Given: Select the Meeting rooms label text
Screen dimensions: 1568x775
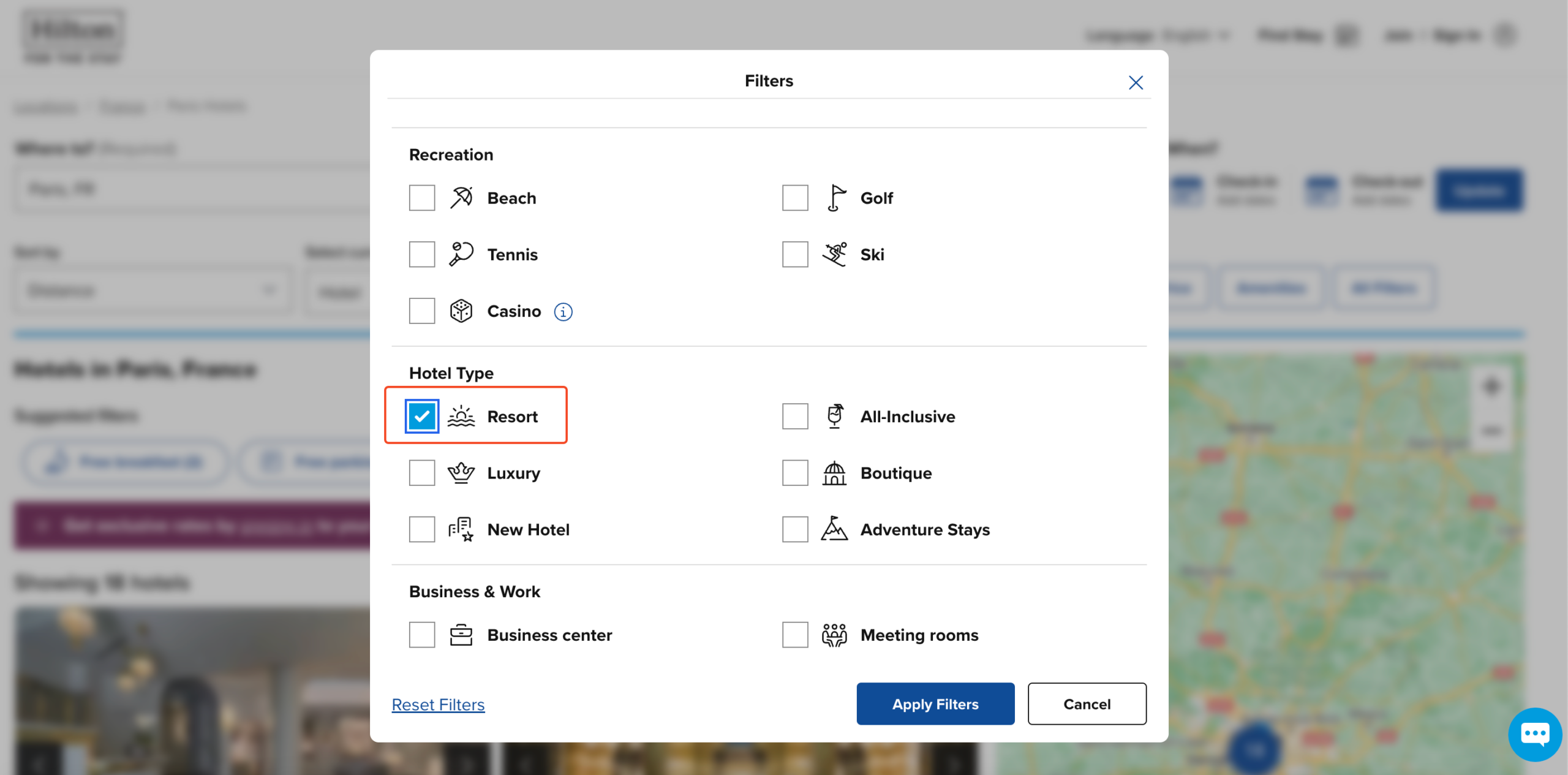Looking at the screenshot, I should click(x=919, y=635).
